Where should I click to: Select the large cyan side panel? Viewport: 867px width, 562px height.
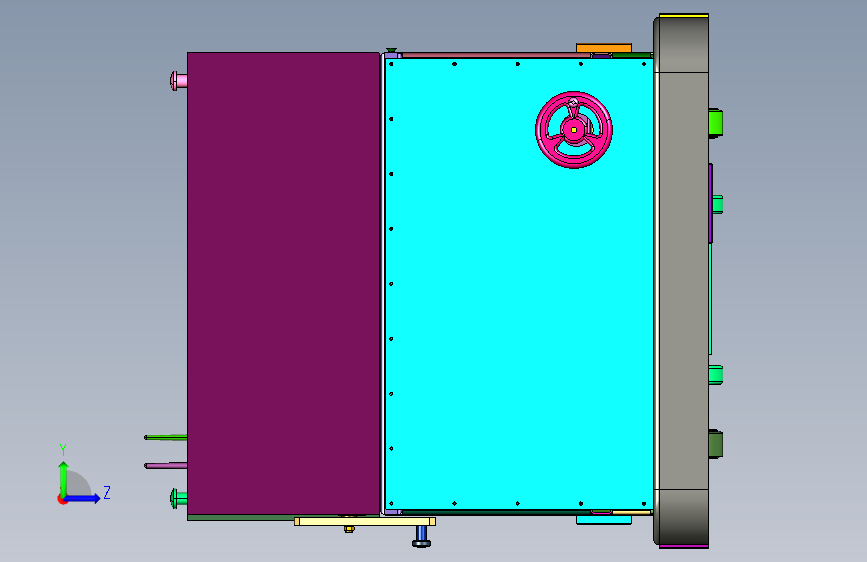pyautogui.click(x=519, y=284)
